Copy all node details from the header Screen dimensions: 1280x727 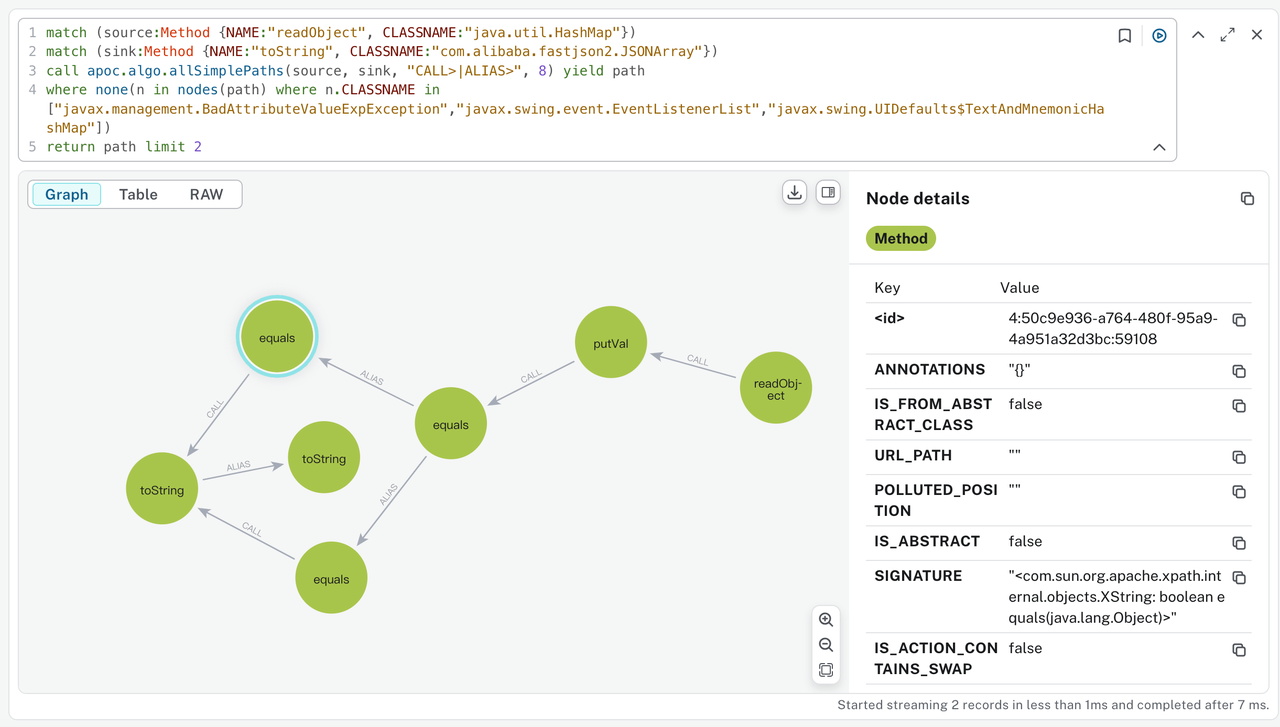click(x=1247, y=199)
